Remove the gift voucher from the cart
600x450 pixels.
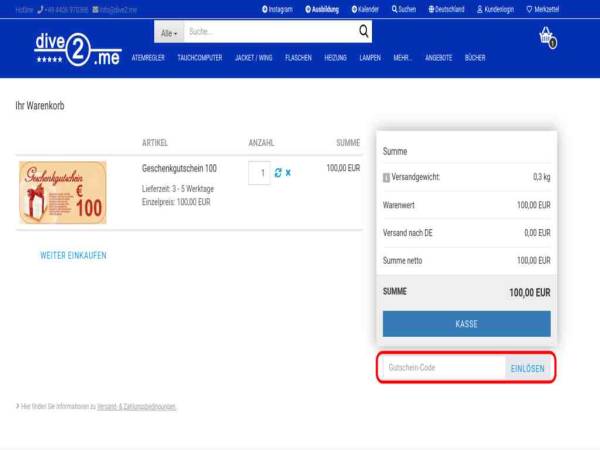[288, 173]
